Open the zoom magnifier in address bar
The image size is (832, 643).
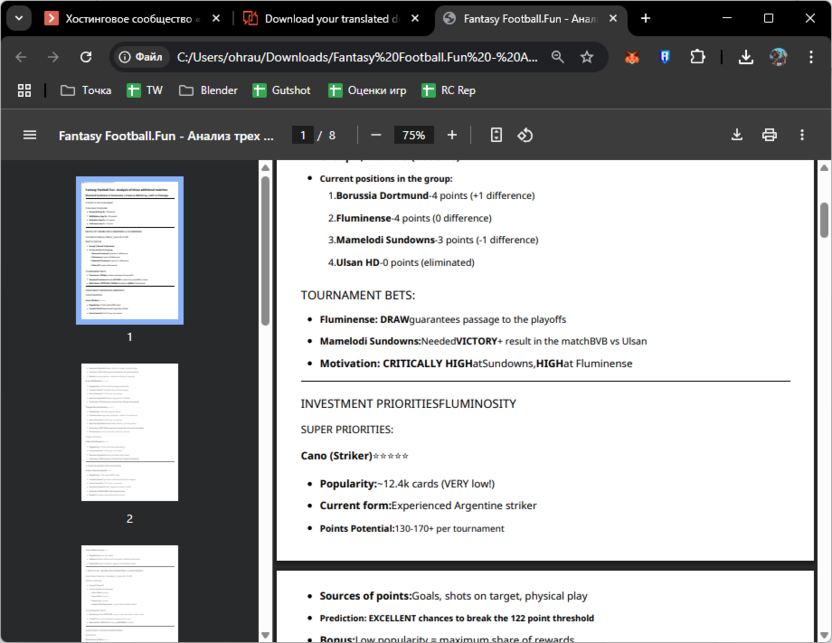click(x=557, y=57)
